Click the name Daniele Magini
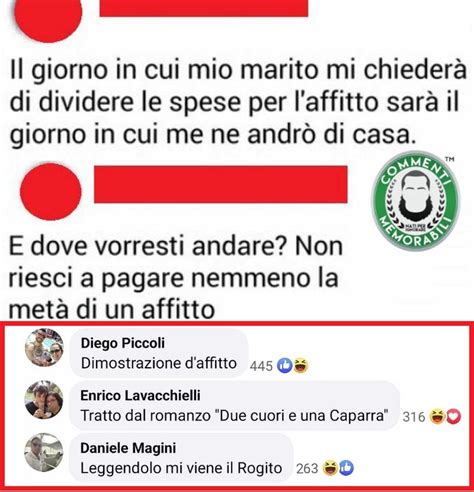 128,448
